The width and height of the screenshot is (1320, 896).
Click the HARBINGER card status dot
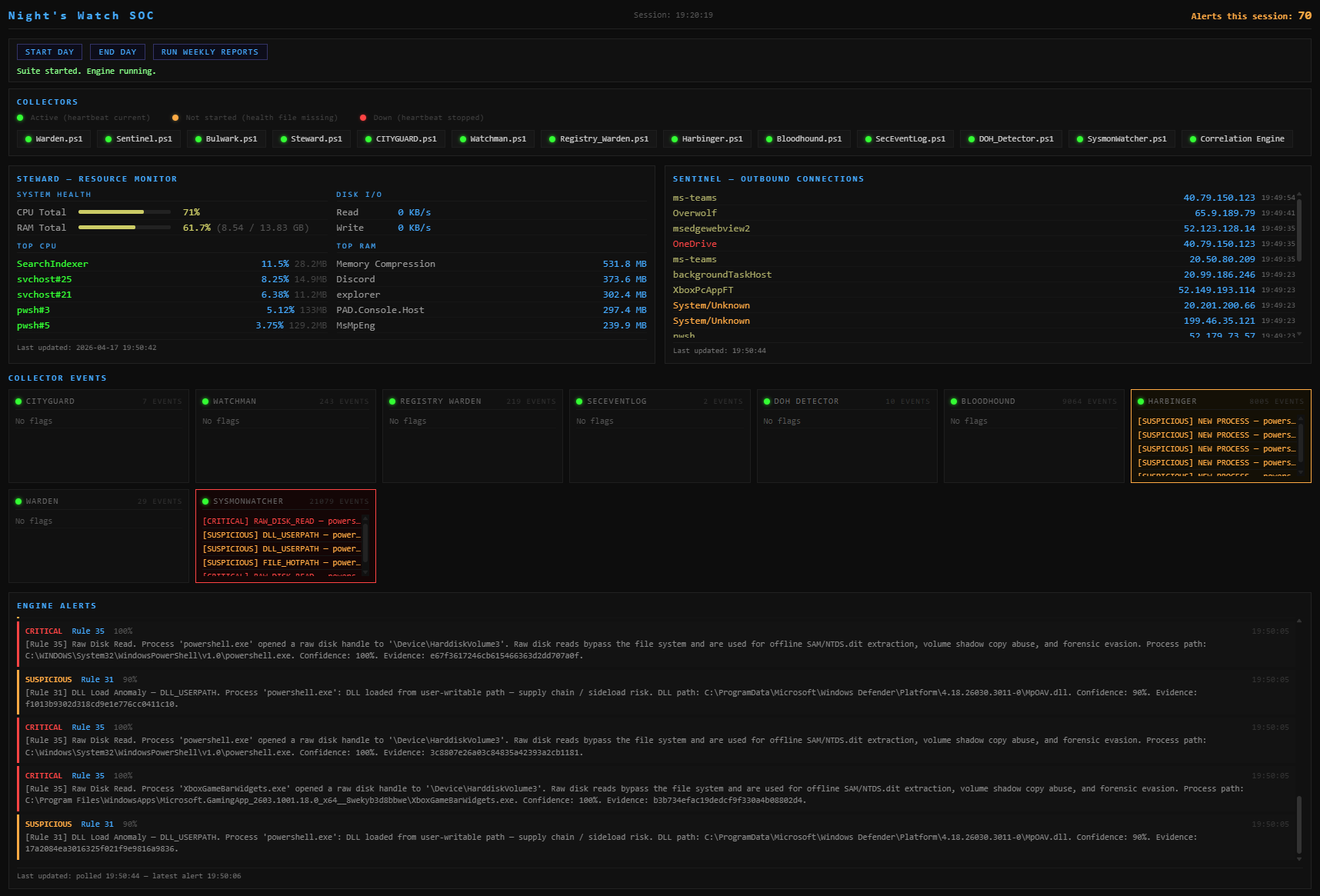point(1141,401)
